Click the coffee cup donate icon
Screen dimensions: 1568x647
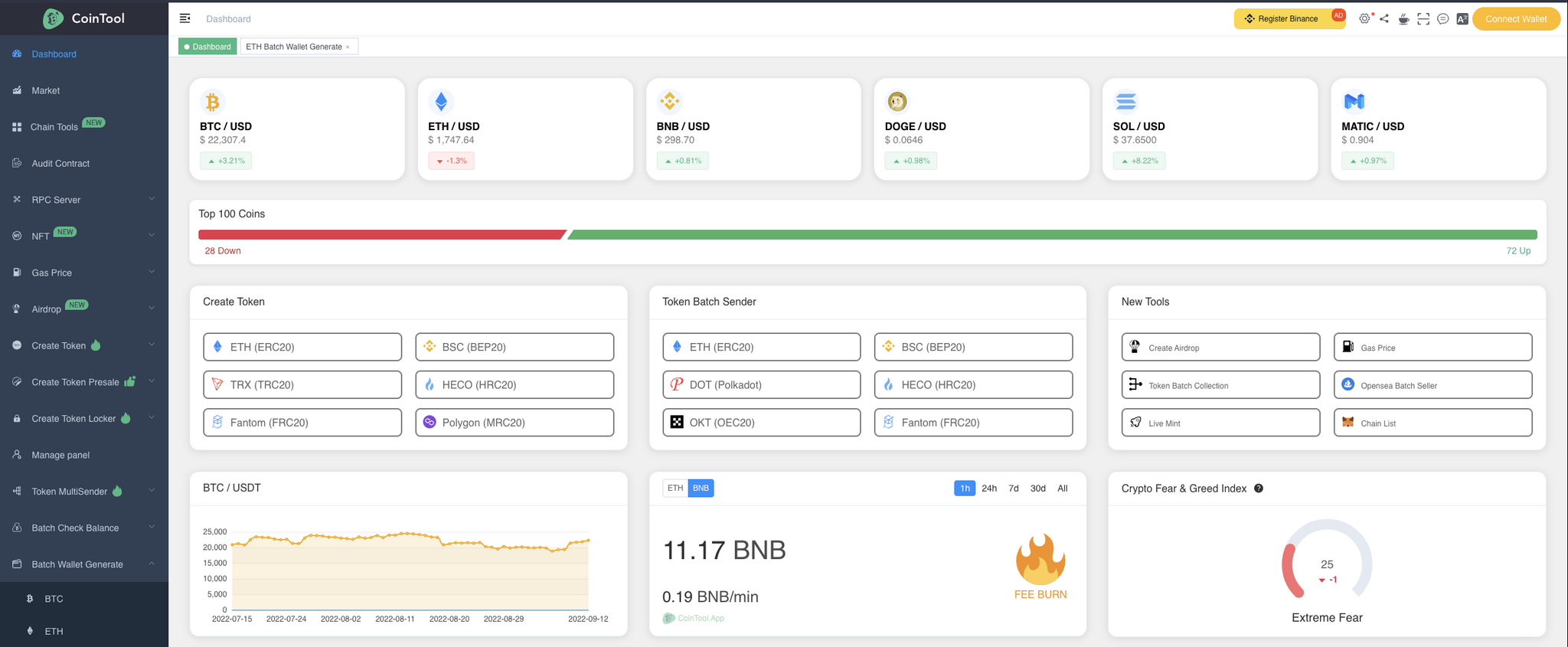[1403, 18]
